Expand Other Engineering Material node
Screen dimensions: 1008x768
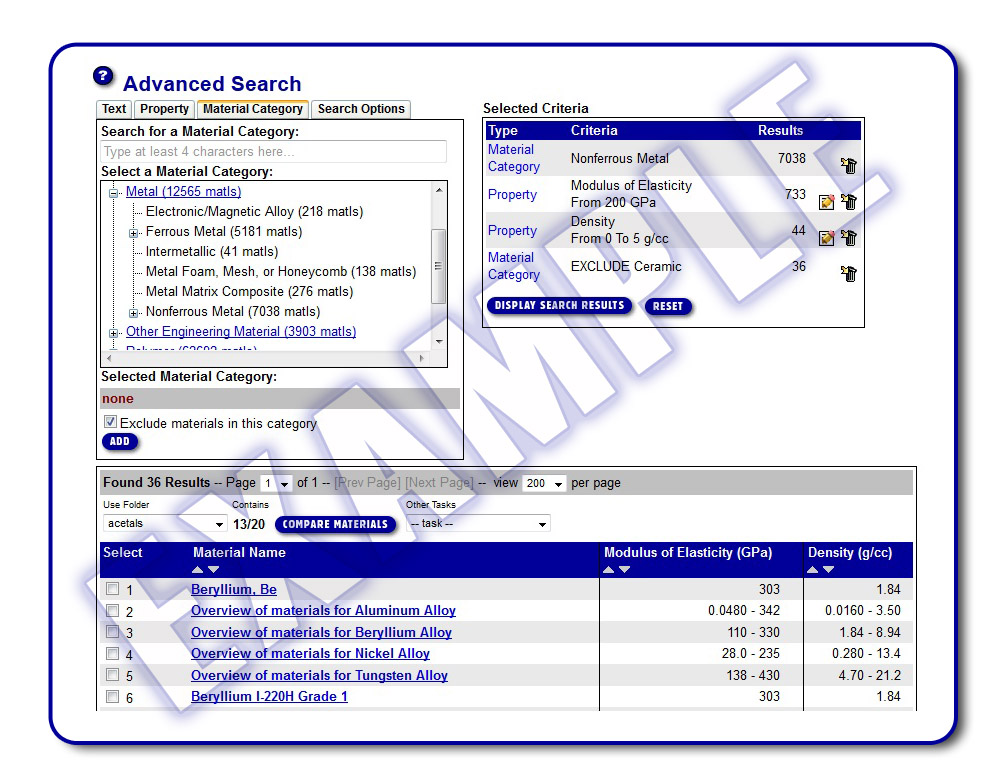[x=114, y=334]
